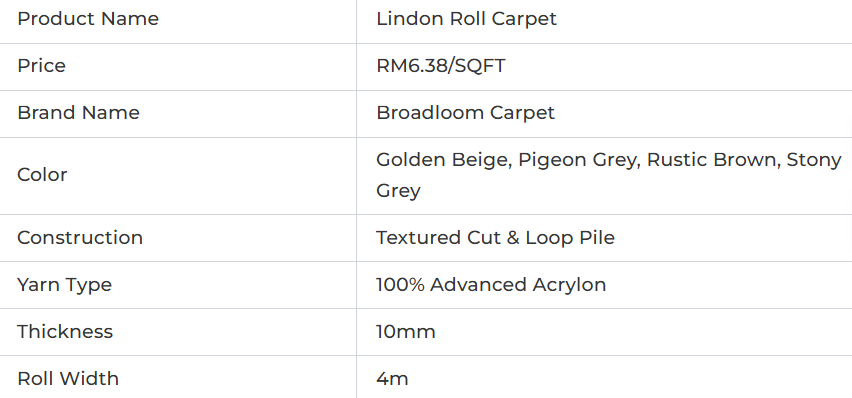Click the 100% Advanced Acrylon value

point(491,285)
